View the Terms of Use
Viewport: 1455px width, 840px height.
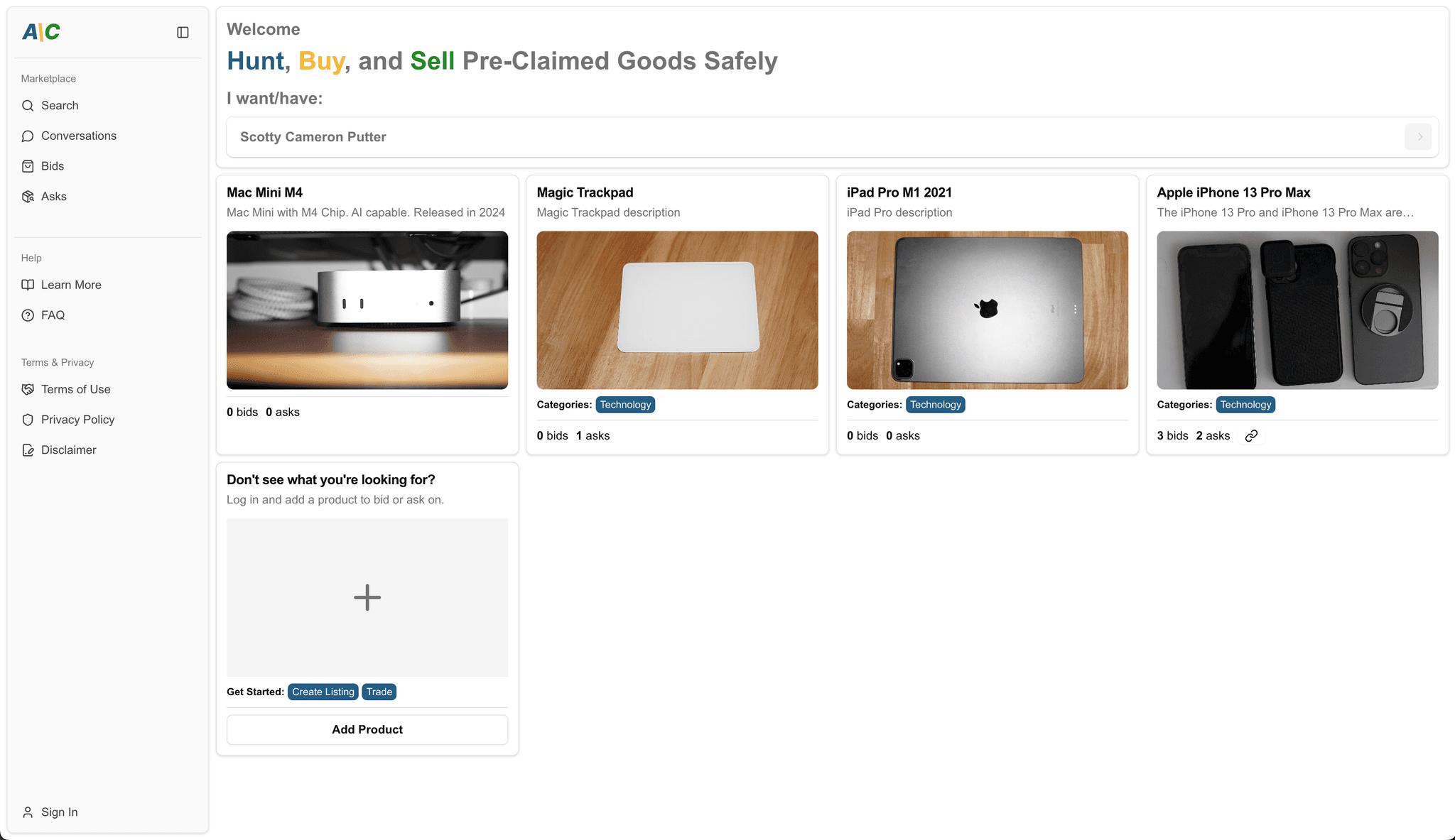coord(75,389)
